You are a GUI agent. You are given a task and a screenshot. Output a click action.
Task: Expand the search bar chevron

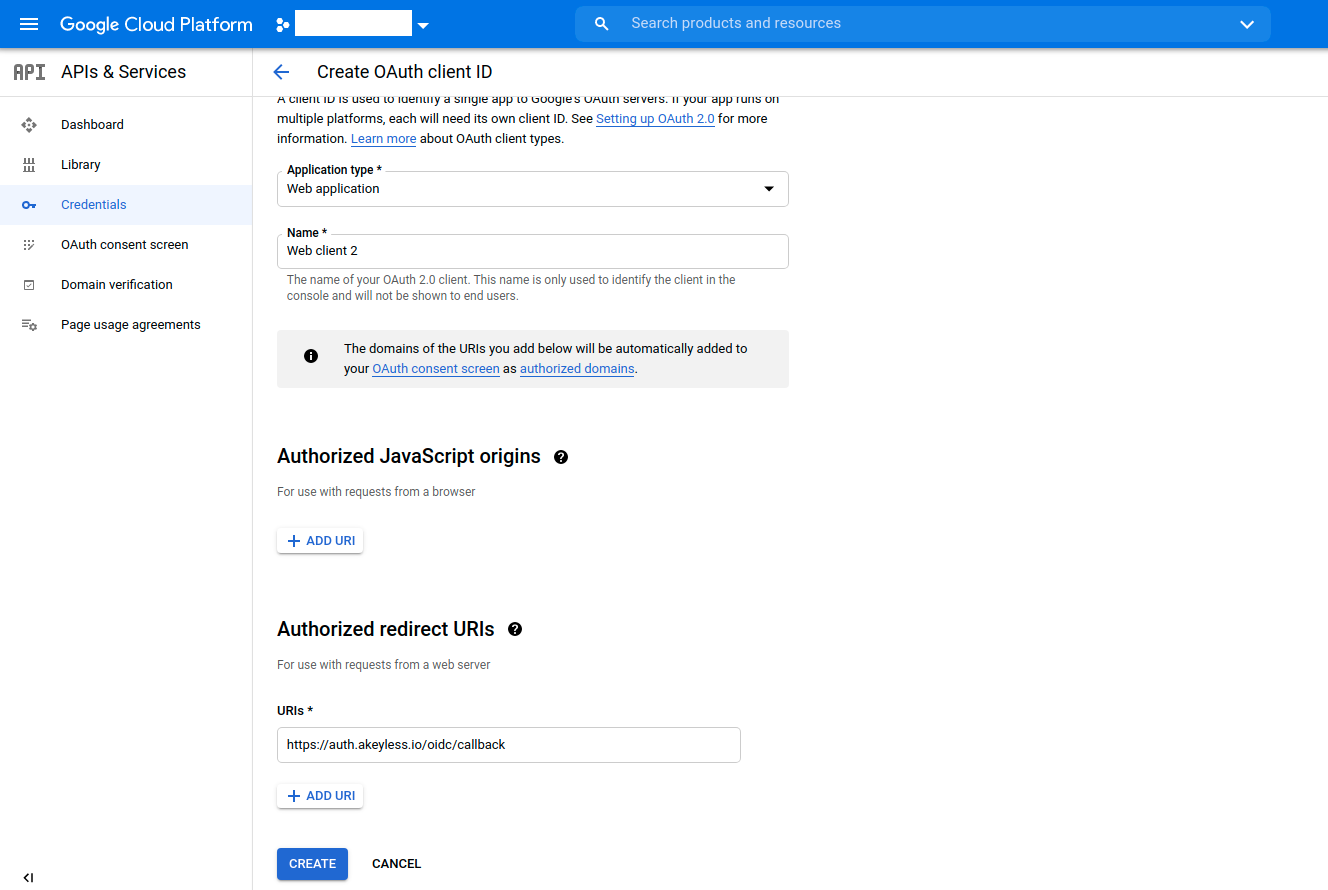1247,25
